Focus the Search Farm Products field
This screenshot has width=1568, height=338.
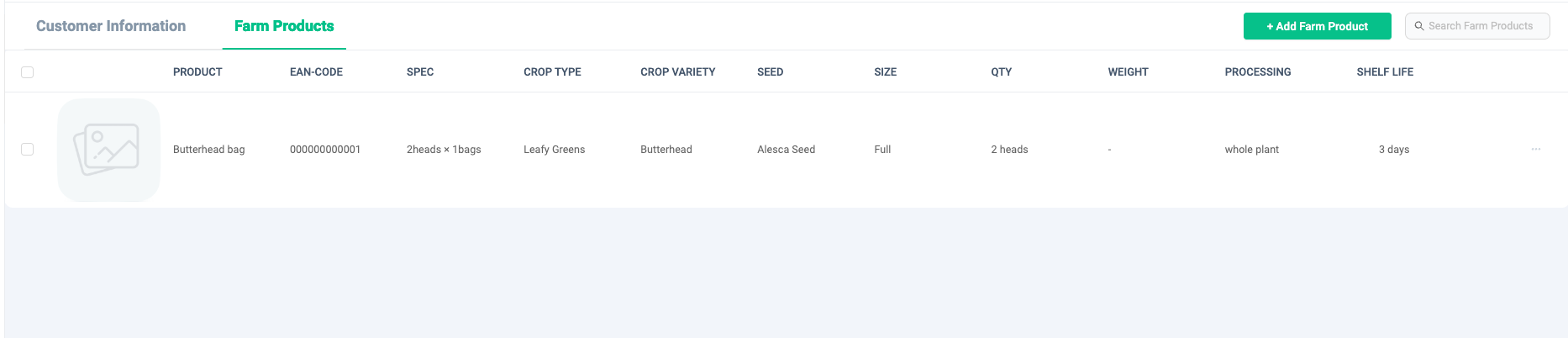pos(1477,26)
